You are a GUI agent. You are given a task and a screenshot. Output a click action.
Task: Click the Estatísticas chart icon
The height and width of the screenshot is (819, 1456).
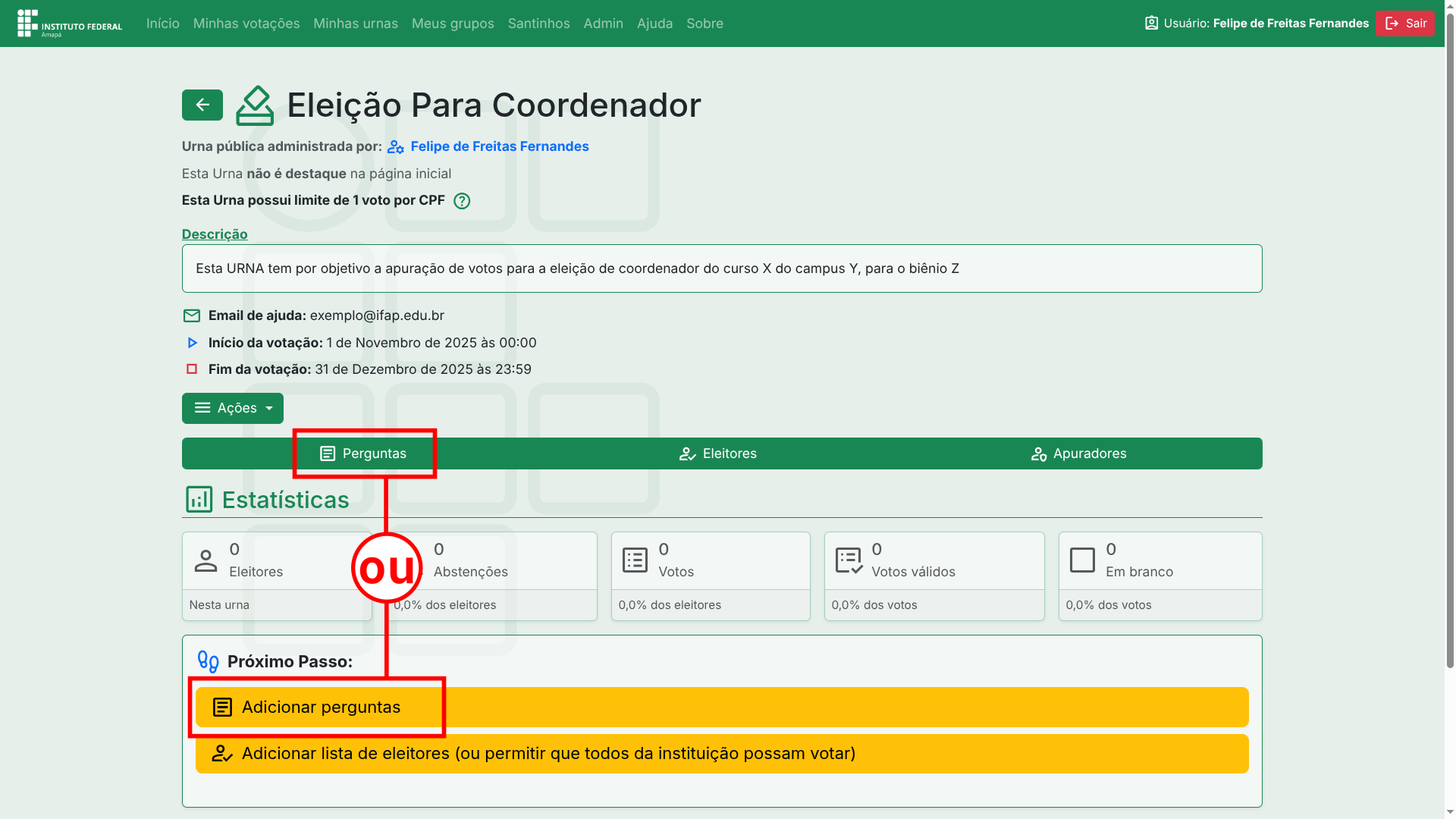(x=199, y=500)
